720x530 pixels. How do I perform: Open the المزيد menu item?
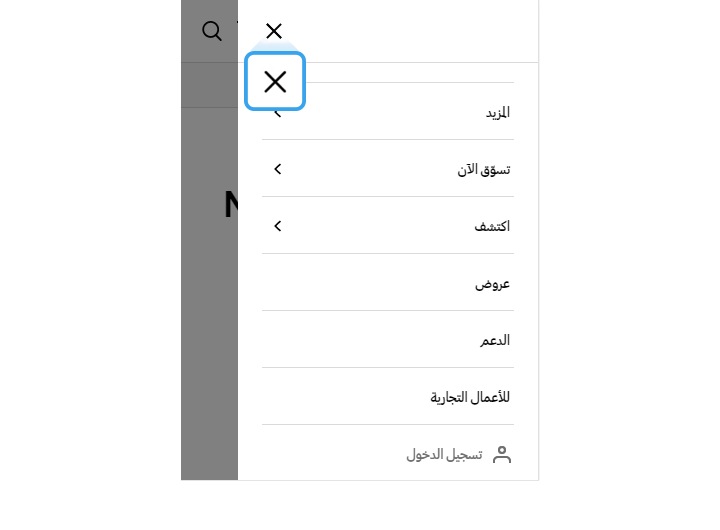coord(498,113)
